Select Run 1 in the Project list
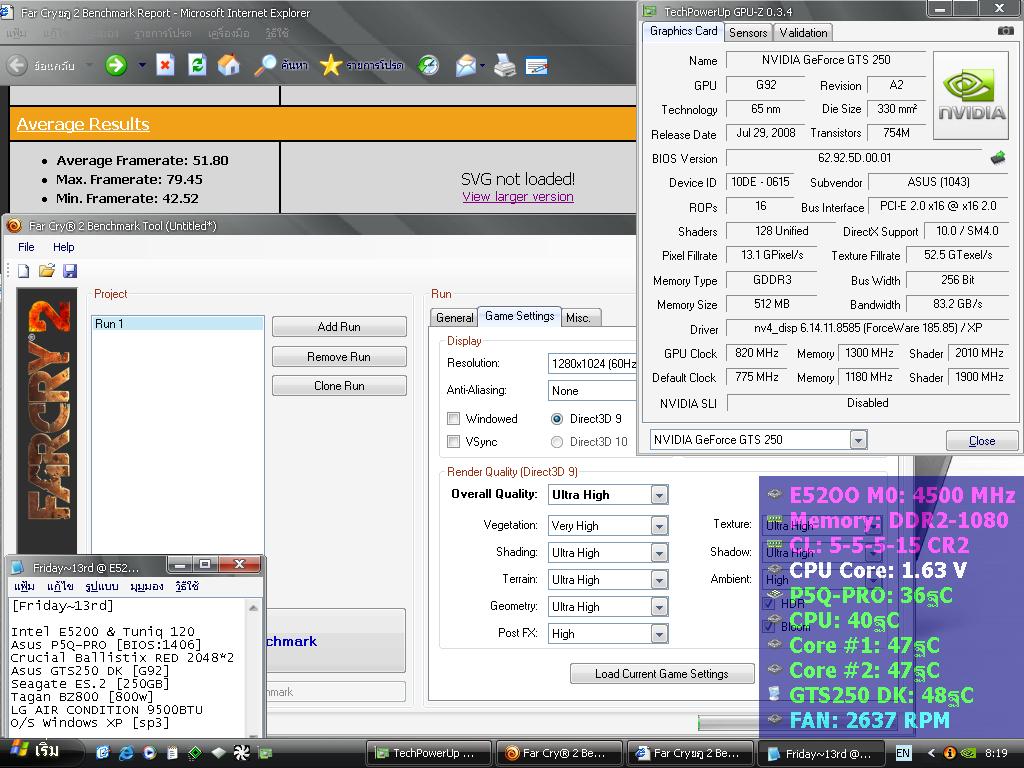 coord(178,323)
